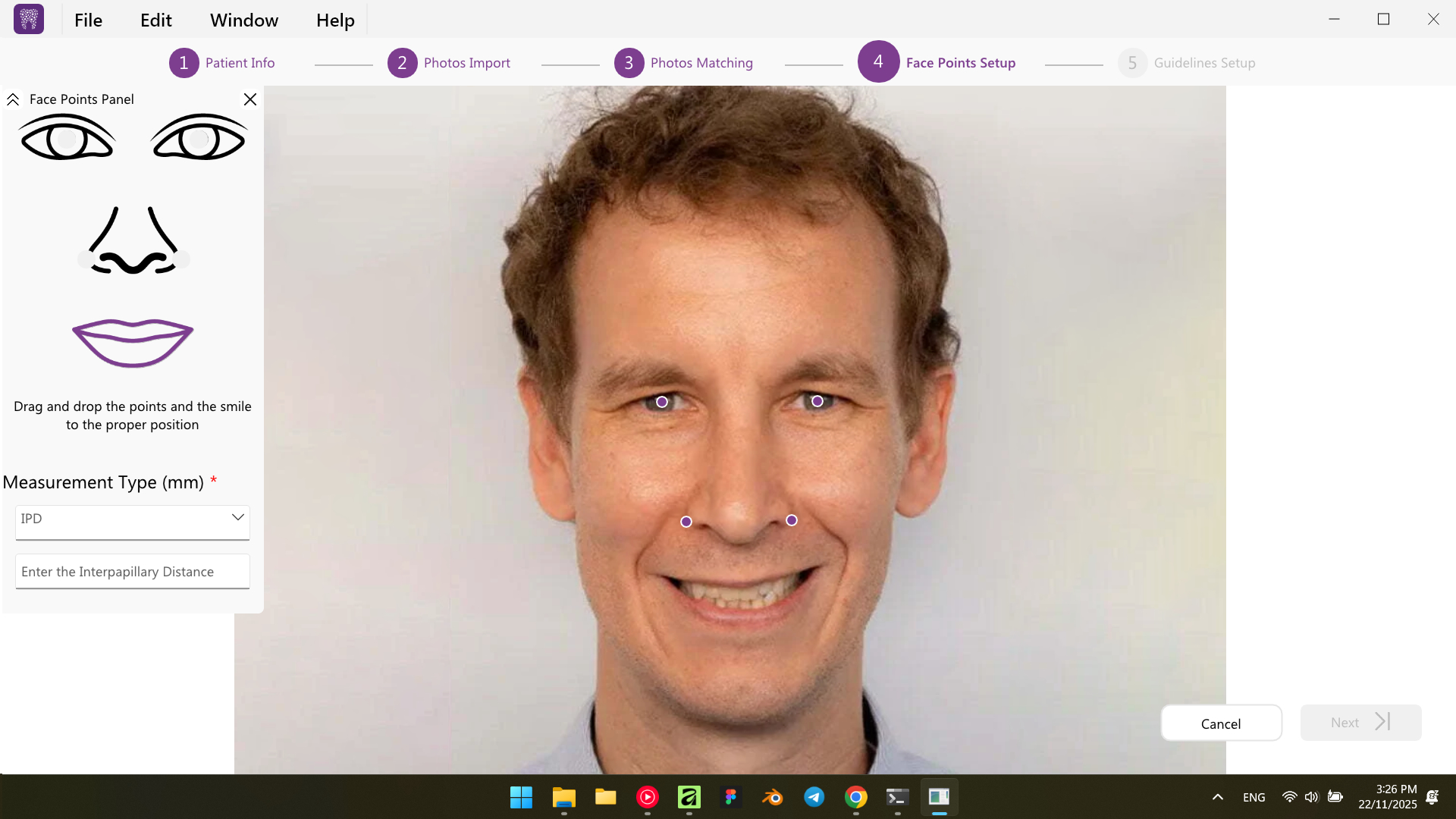Open the File menu
This screenshot has width=1456, height=819.
click(88, 20)
